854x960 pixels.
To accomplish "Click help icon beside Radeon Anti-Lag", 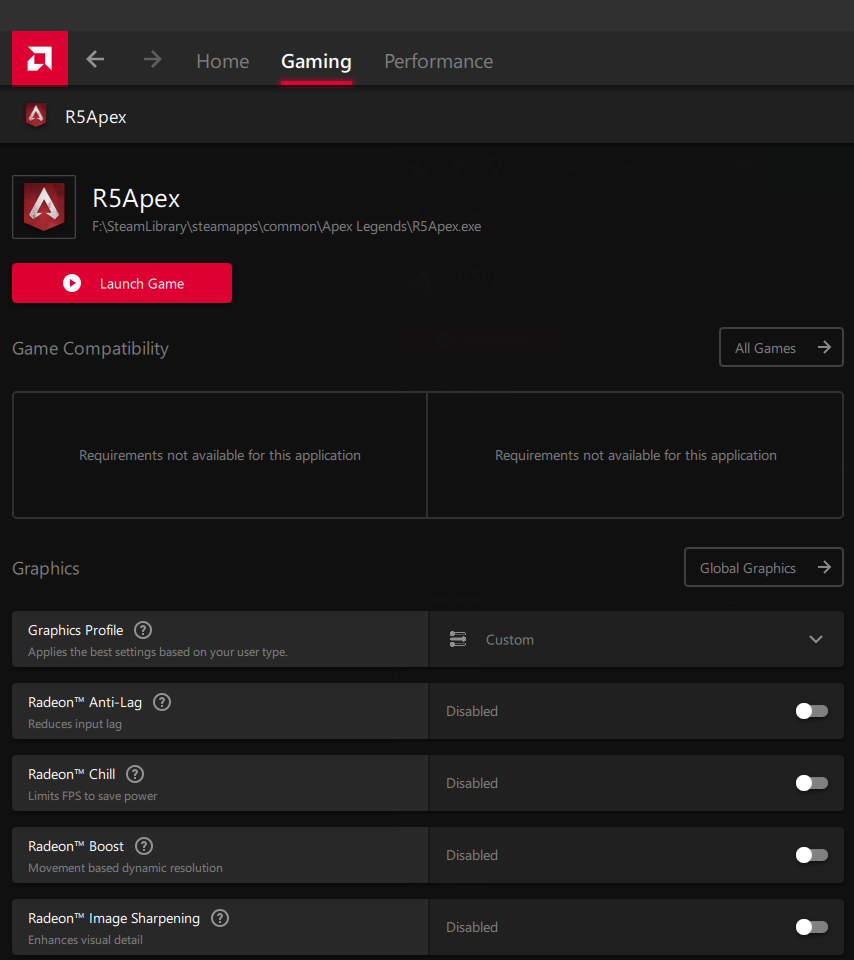I will pos(162,702).
